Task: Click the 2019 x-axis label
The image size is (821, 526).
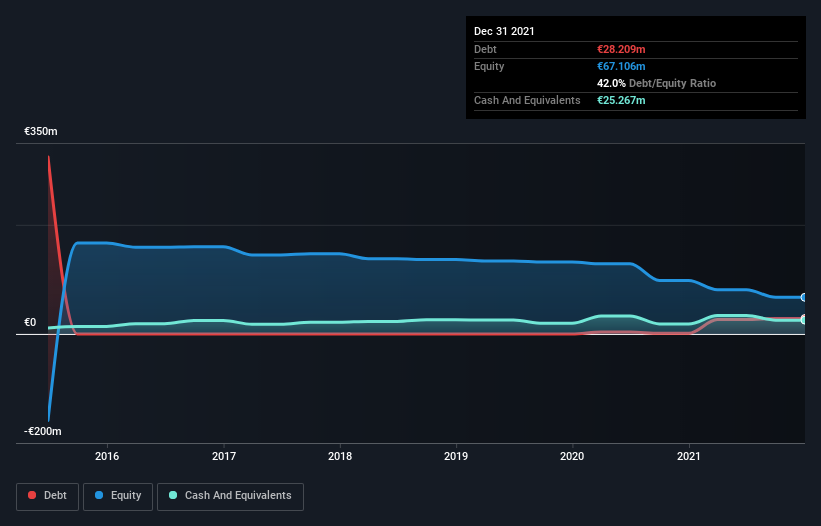Action: pyautogui.click(x=456, y=456)
